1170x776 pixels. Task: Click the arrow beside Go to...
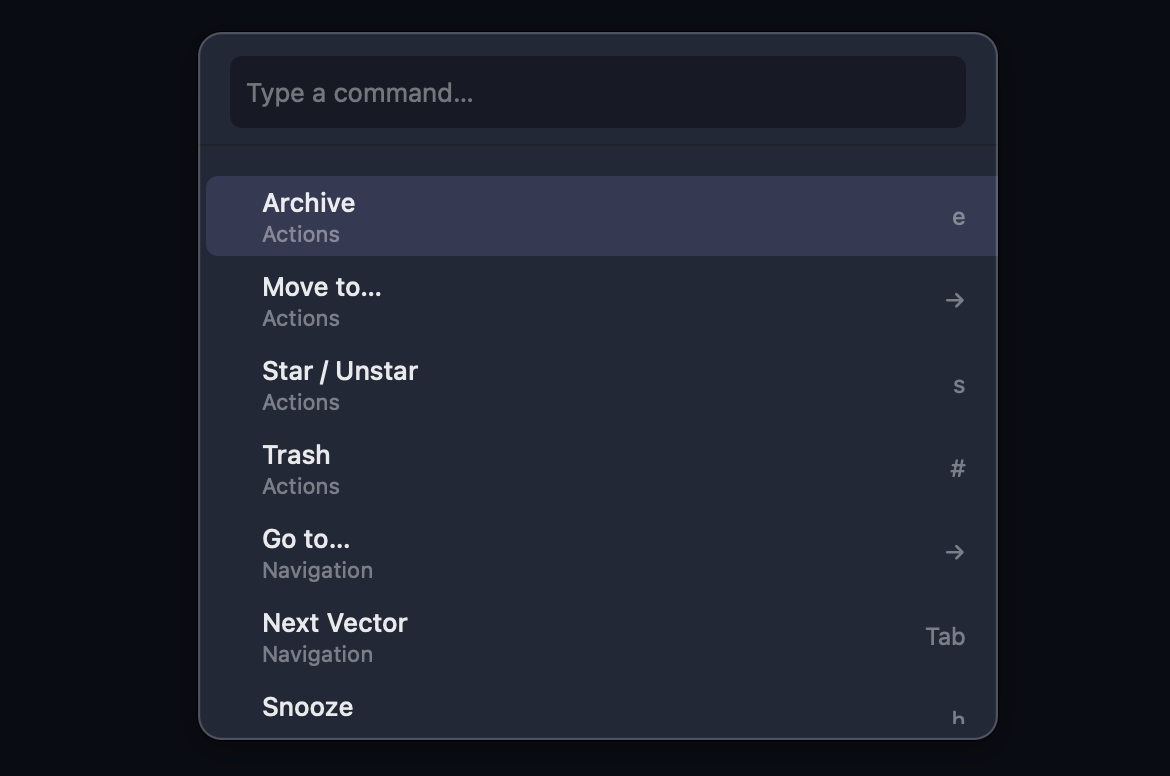tap(956, 552)
